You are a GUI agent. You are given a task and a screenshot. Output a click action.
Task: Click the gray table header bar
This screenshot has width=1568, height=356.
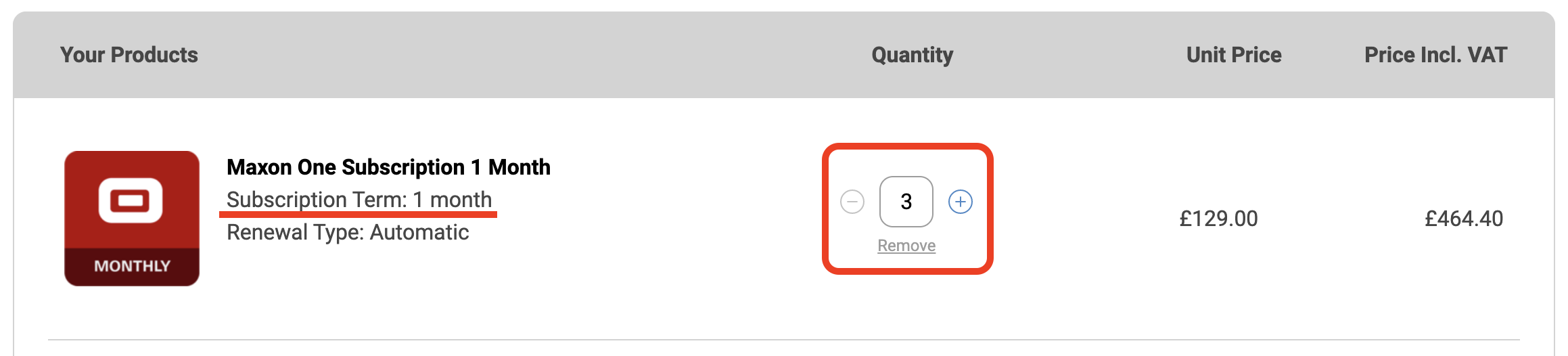[783, 55]
